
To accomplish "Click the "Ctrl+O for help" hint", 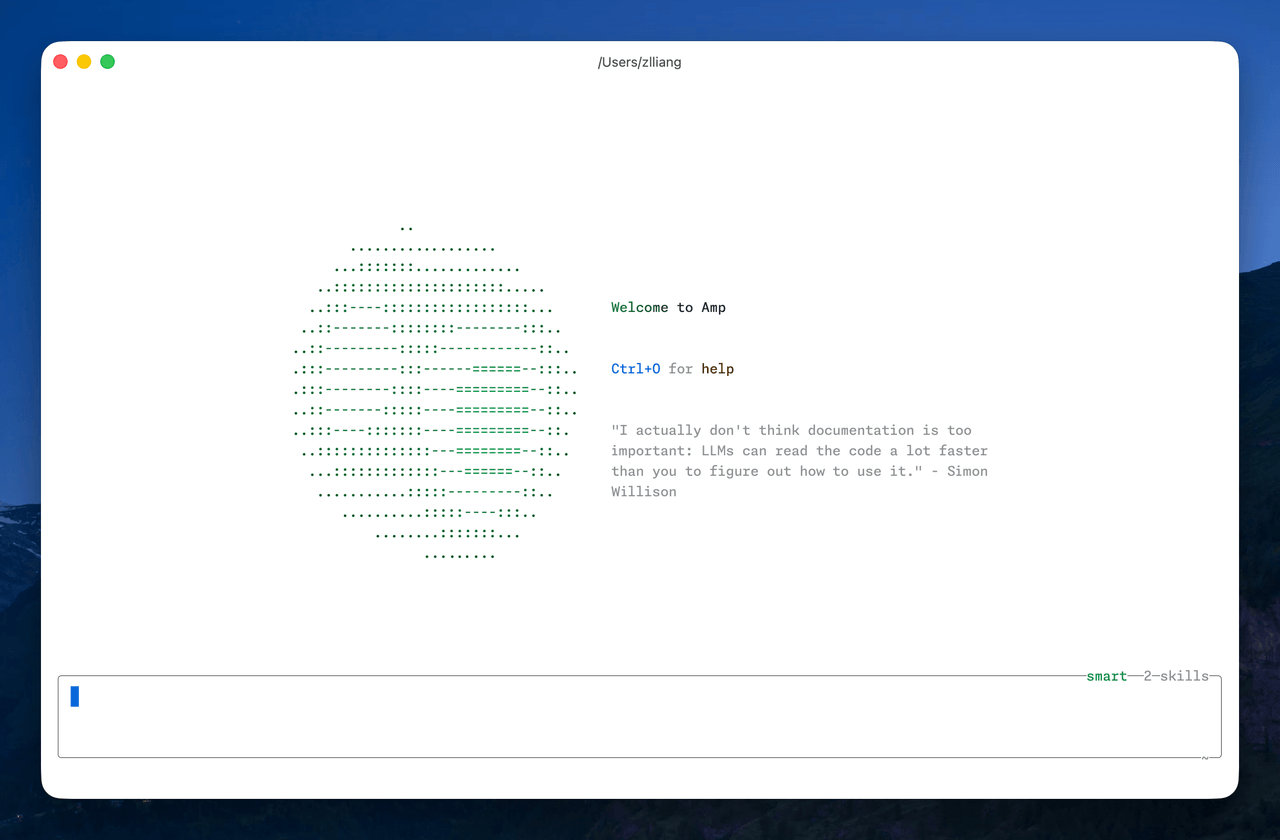I will tap(672, 369).
